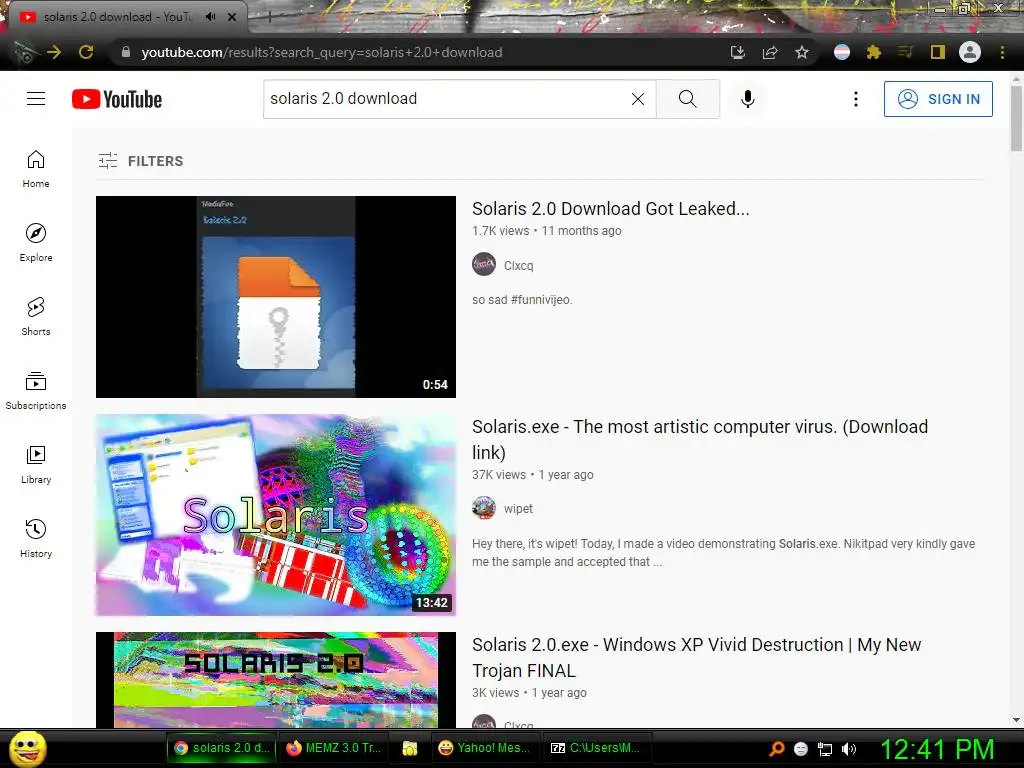
Task: Click inside the YouTube search field
Action: click(x=447, y=99)
